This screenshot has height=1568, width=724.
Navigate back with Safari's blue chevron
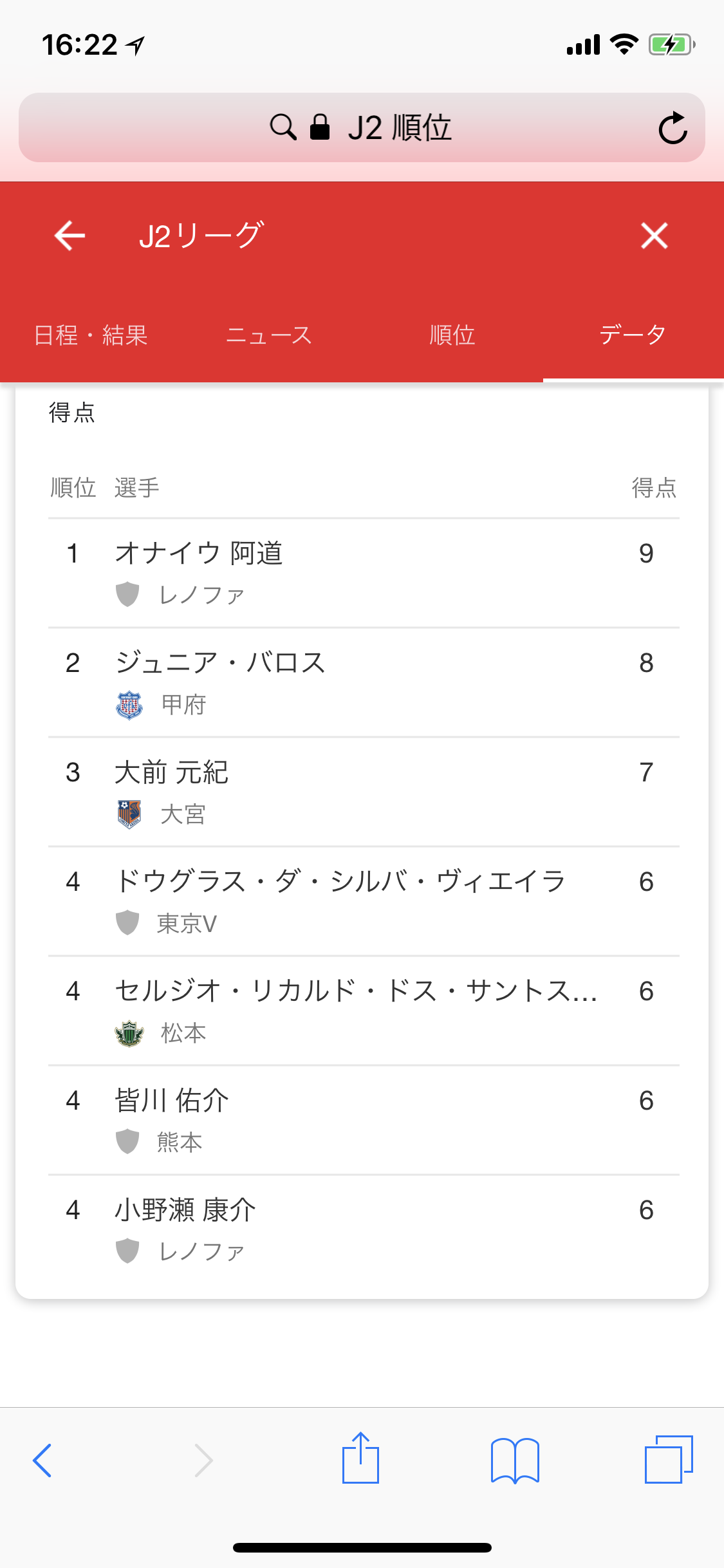click(42, 1460)
